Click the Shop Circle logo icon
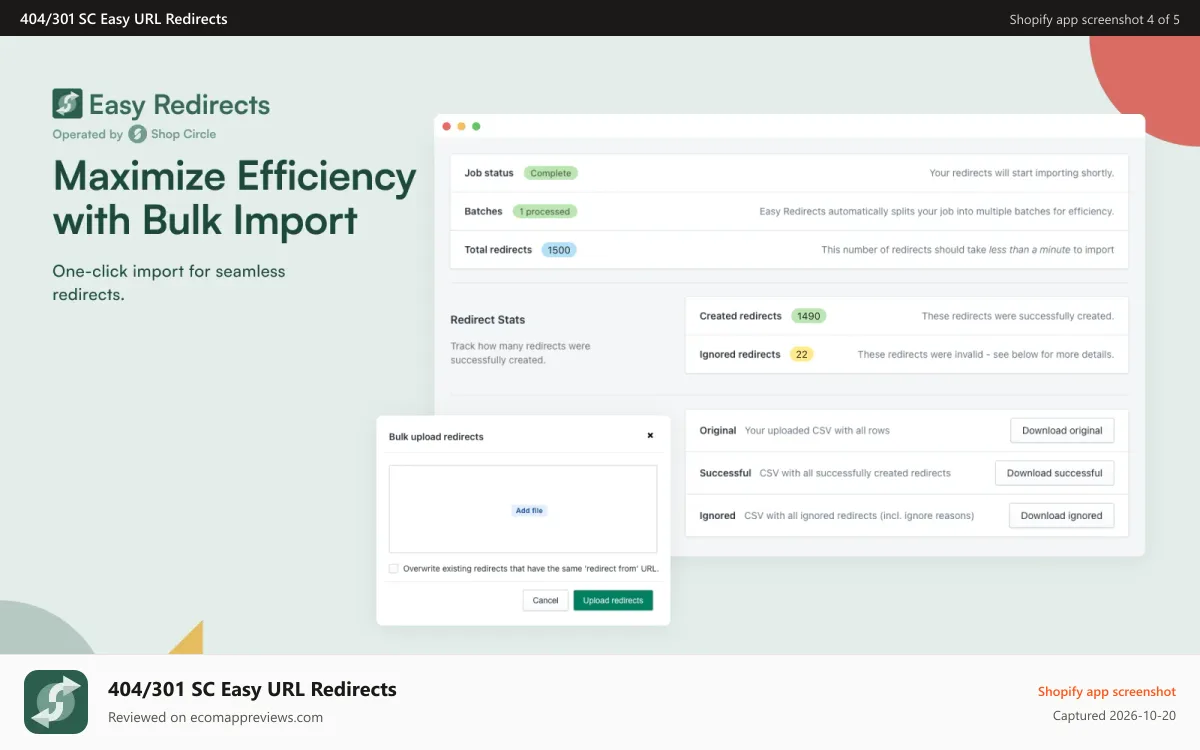The image size is (1200, 750). pos(137,134)
